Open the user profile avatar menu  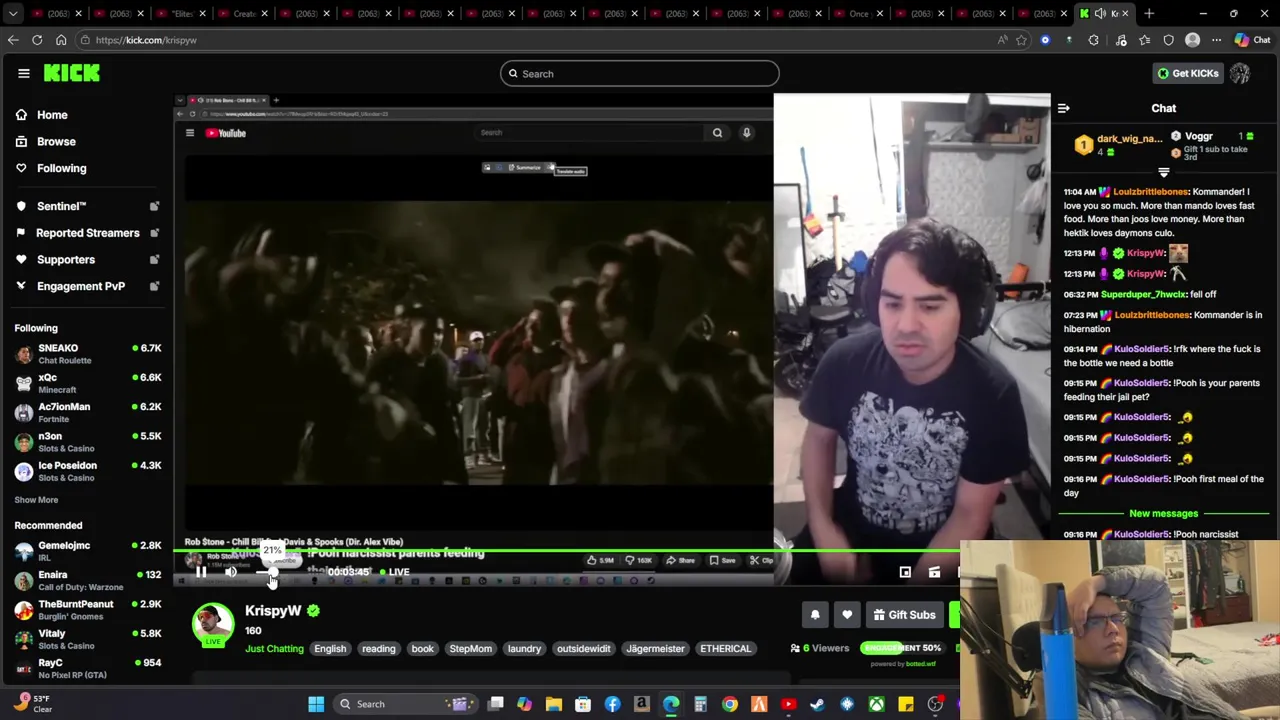[x=1240, y=73]
